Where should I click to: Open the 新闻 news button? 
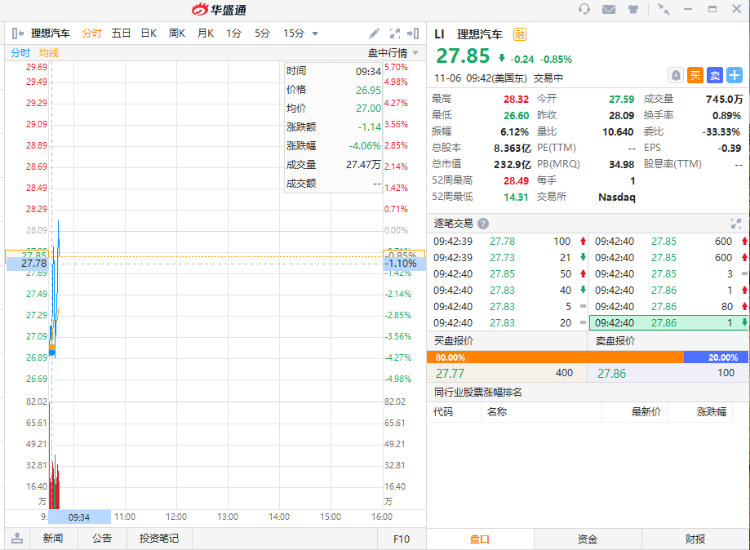(x=52, y=539)
